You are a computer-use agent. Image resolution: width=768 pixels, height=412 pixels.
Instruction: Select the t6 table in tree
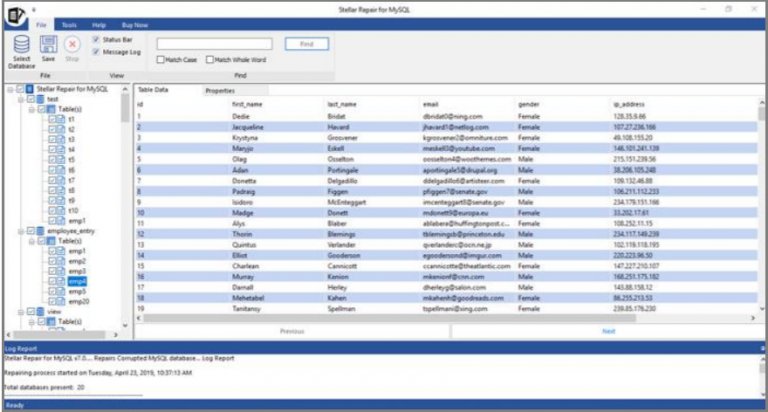tap(72, 170)
